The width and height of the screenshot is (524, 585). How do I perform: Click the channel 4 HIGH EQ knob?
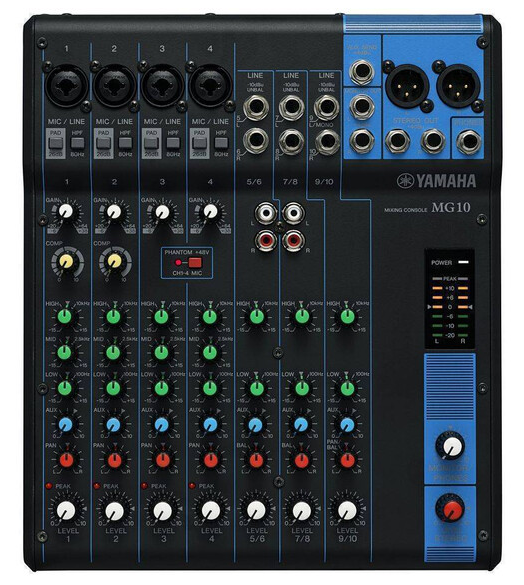click(x=210, y=317)
